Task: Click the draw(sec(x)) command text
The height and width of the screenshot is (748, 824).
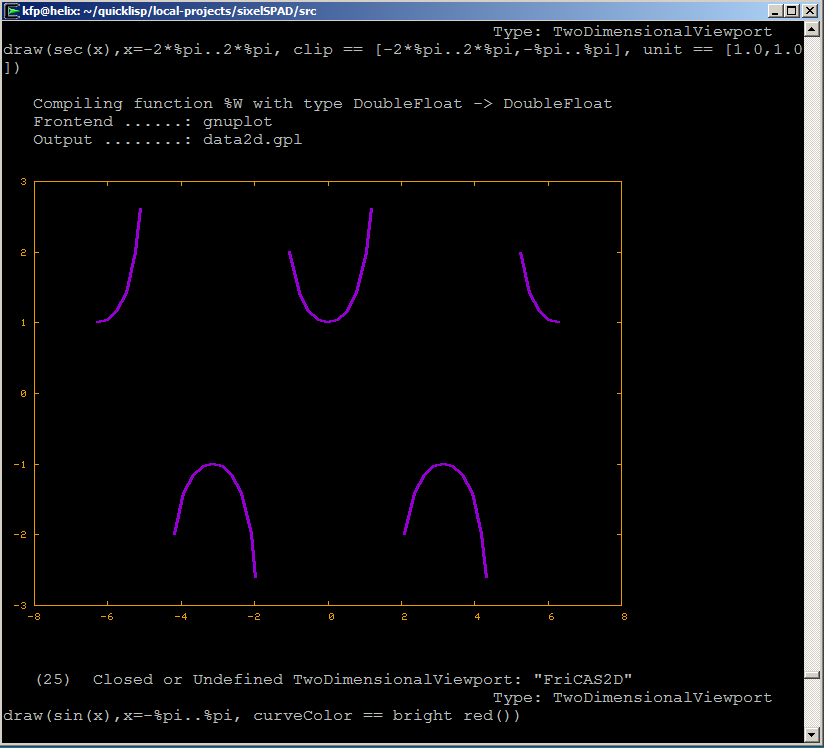Action: coord(400,50)
